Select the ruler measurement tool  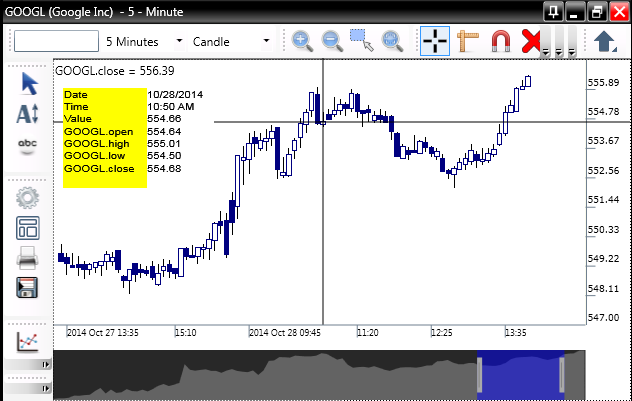click(467, 41)
